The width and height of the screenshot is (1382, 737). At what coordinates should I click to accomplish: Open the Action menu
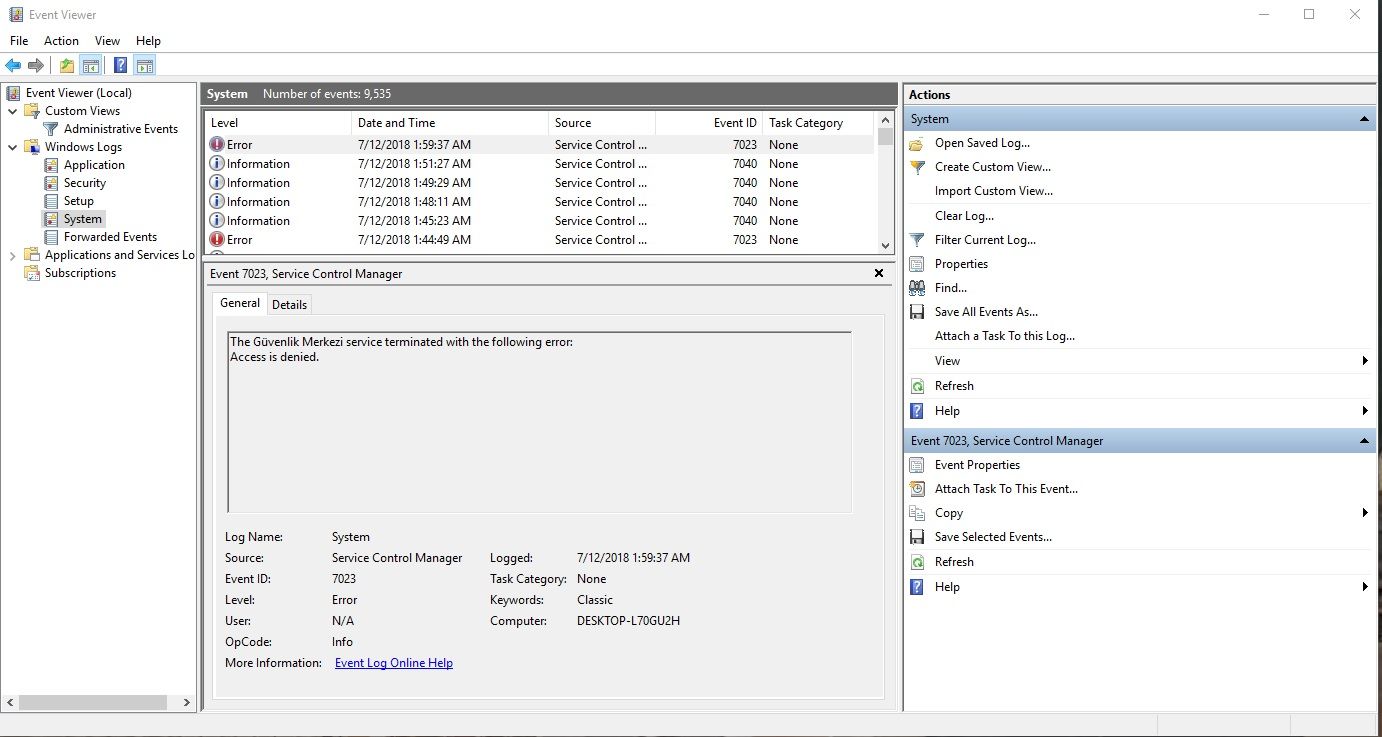[61, 41]
